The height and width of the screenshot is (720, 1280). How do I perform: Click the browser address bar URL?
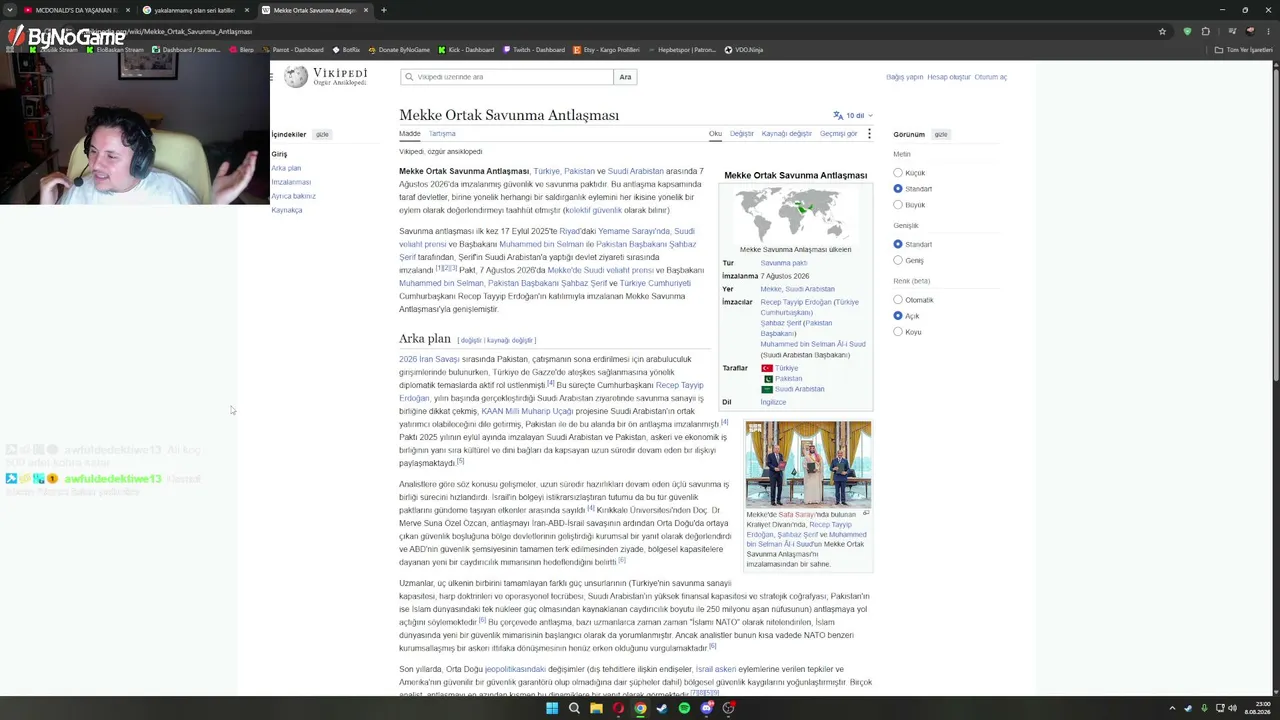(170, 31)
